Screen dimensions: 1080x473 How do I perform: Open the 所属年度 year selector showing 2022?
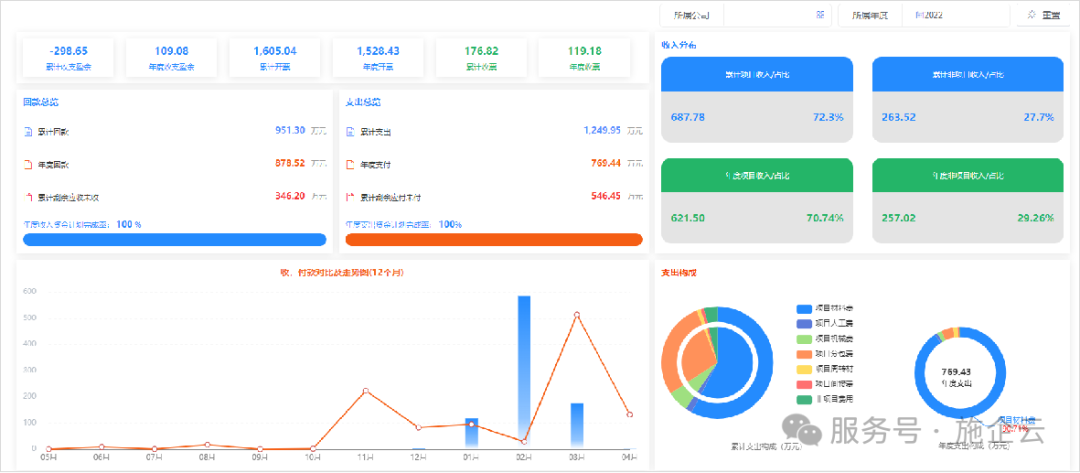tap(950, 15)
